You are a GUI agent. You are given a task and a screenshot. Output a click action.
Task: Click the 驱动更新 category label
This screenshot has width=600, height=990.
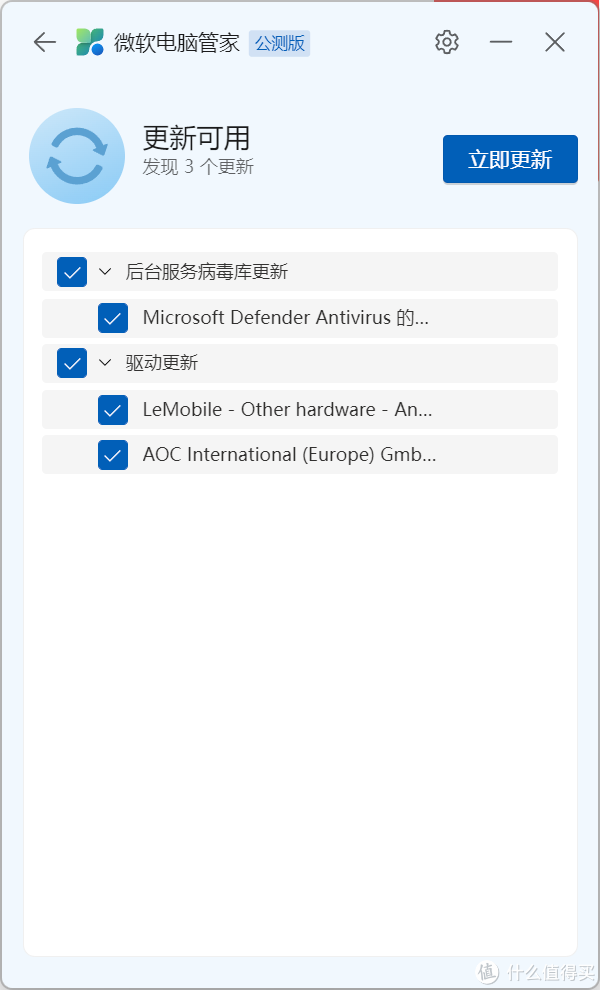point(162,363)
